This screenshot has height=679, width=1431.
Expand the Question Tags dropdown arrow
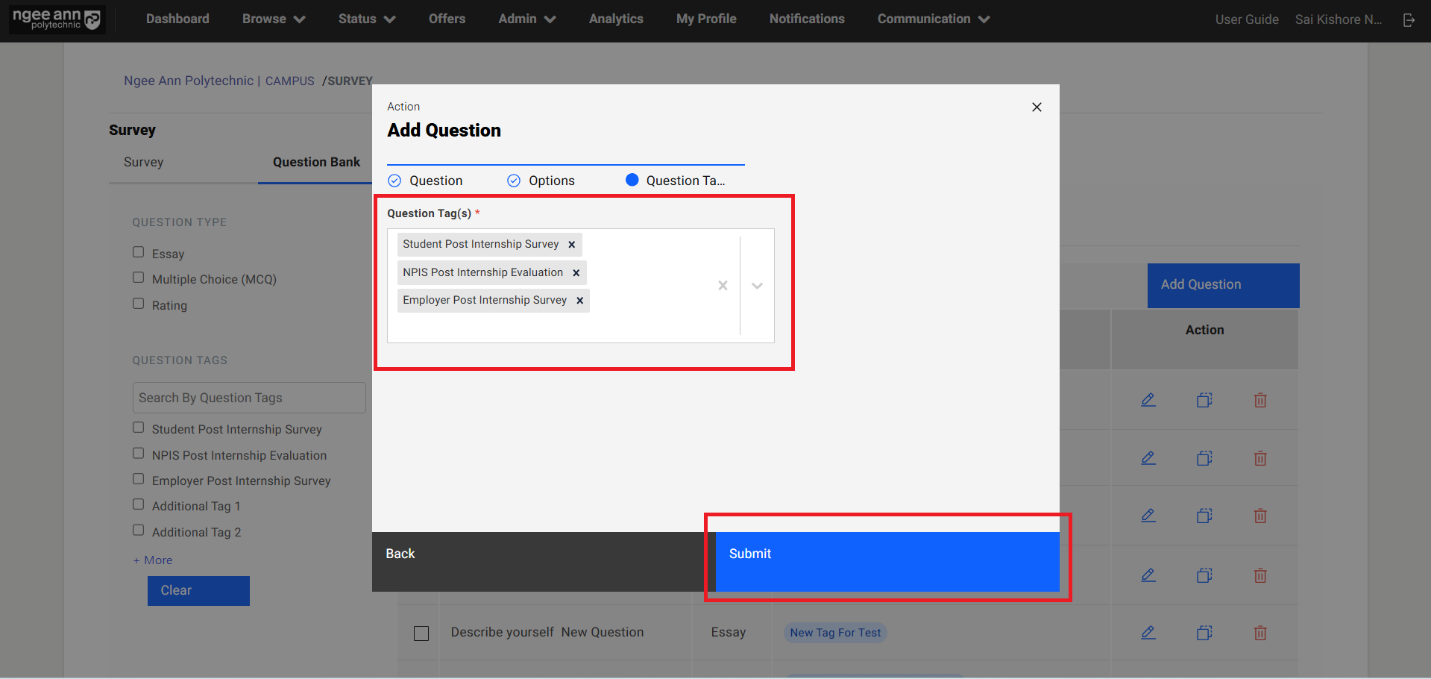(757, 286)
